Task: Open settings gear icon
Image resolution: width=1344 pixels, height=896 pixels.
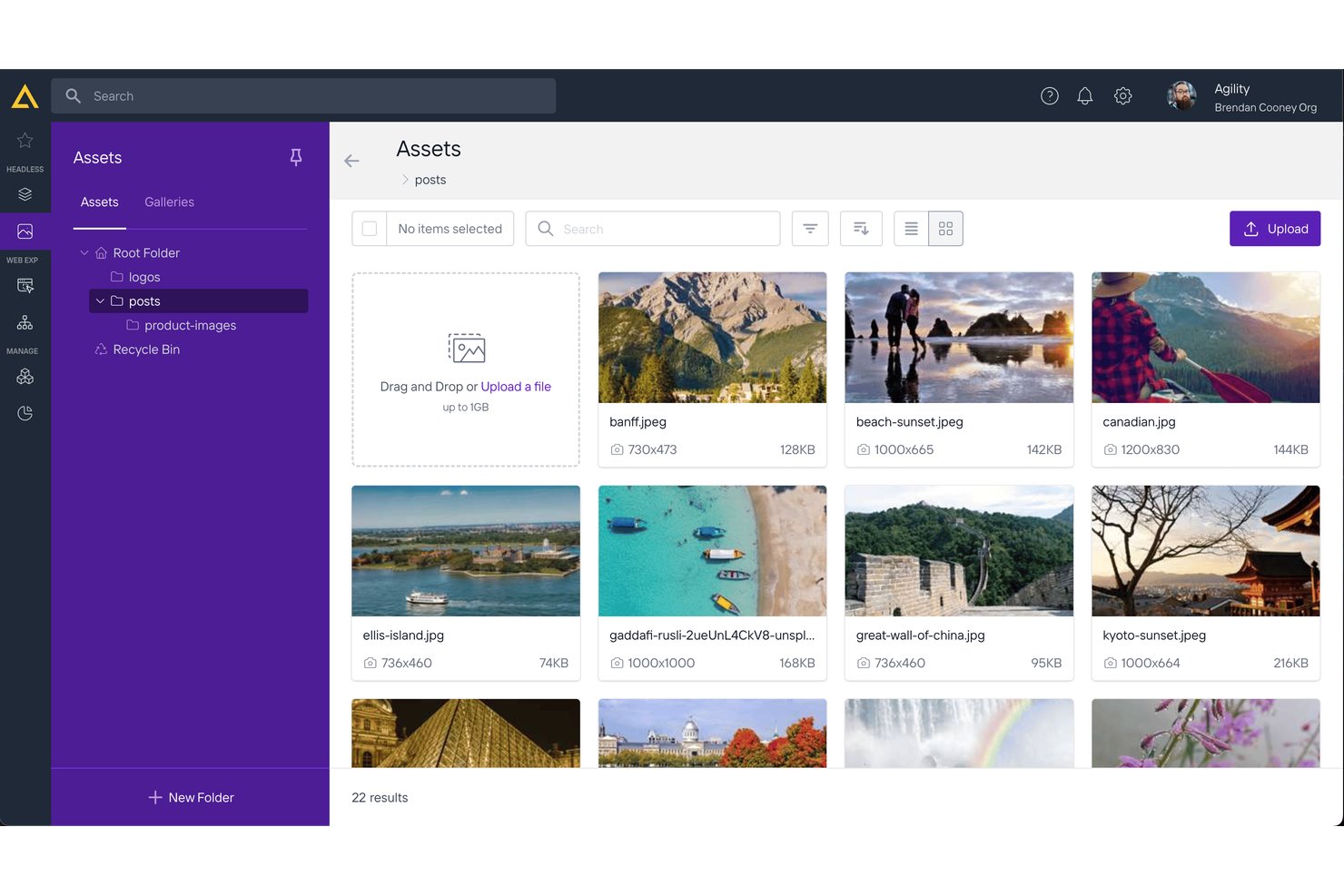Action: coord(1123,96)
